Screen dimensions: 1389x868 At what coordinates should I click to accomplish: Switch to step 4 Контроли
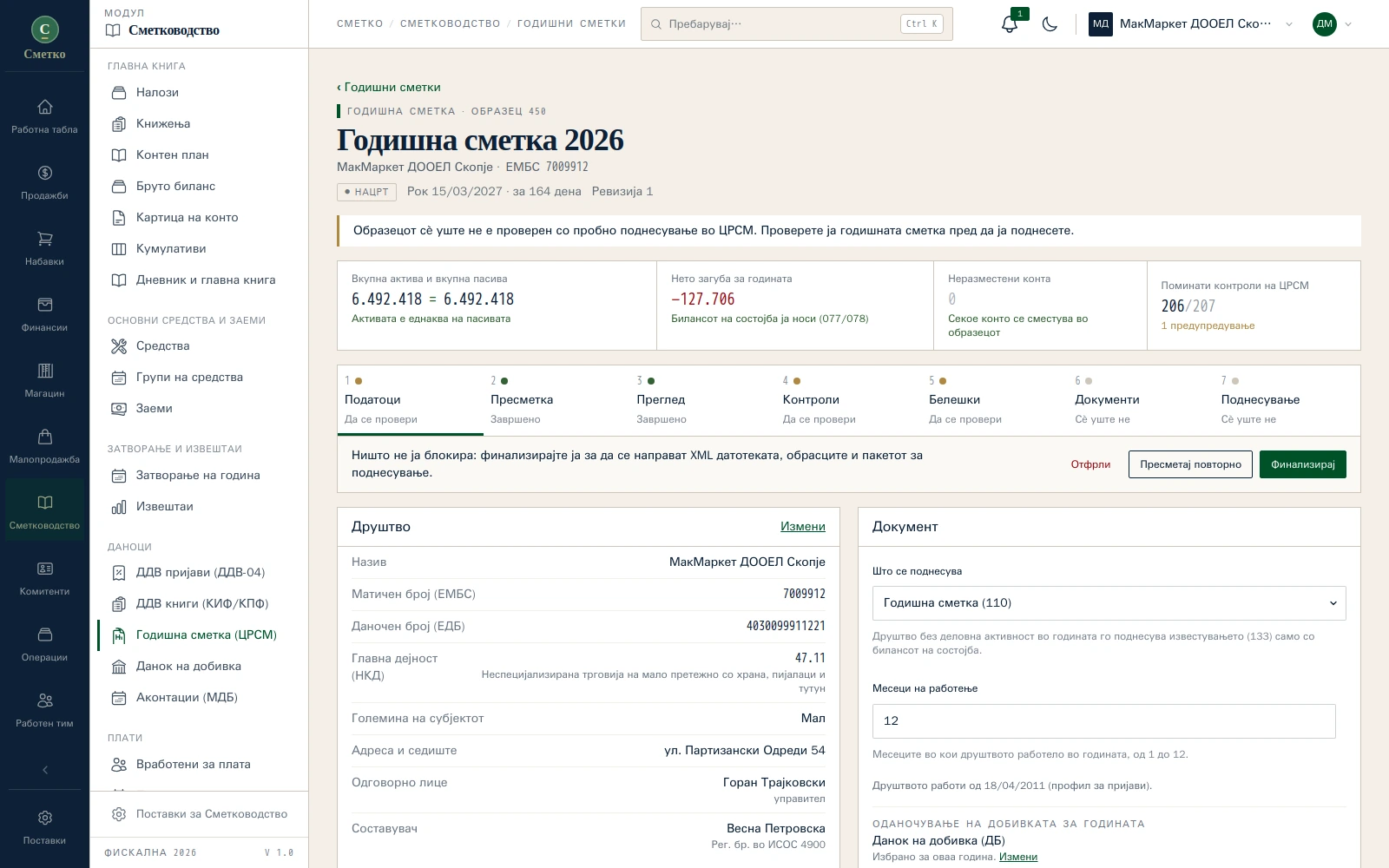[848, 400]
